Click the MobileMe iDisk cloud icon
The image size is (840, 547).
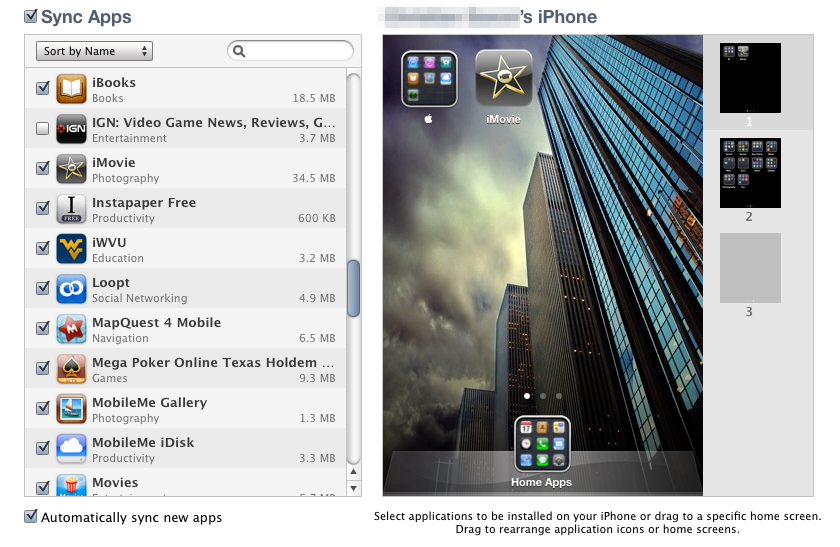71,449
